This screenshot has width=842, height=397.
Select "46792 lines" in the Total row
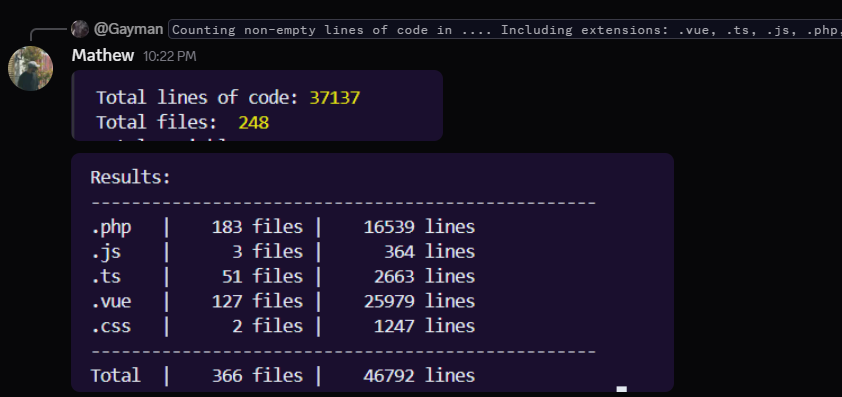tap(419, 376)
